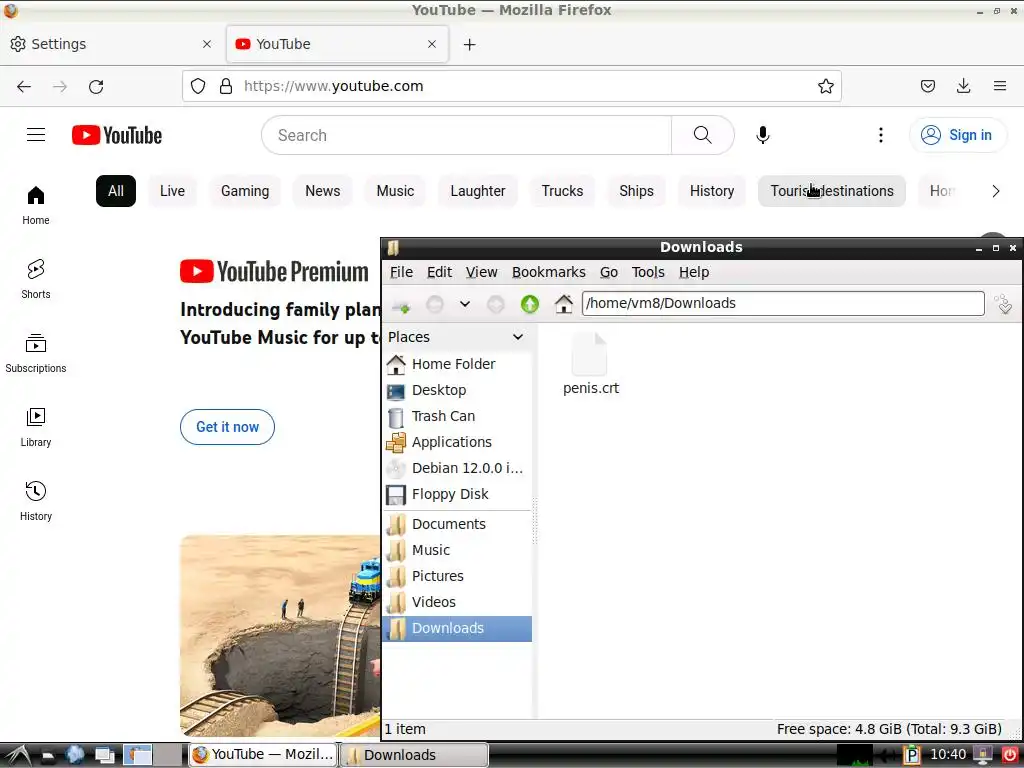Select the Music filter chip
The width and height of the screenshot is (1024, 768).
(x=395, y=191)
